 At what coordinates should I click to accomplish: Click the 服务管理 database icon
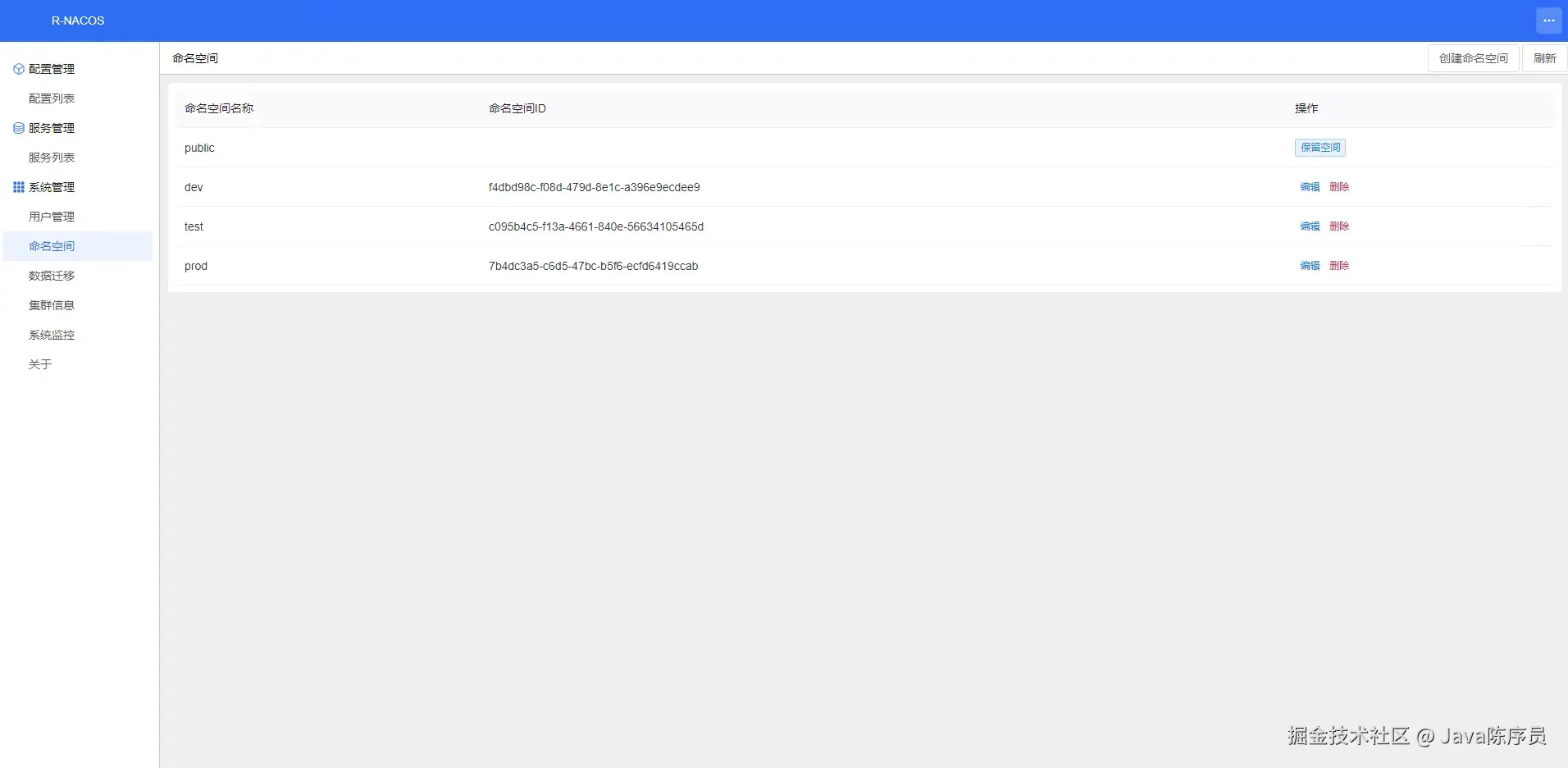pos(19,128)
